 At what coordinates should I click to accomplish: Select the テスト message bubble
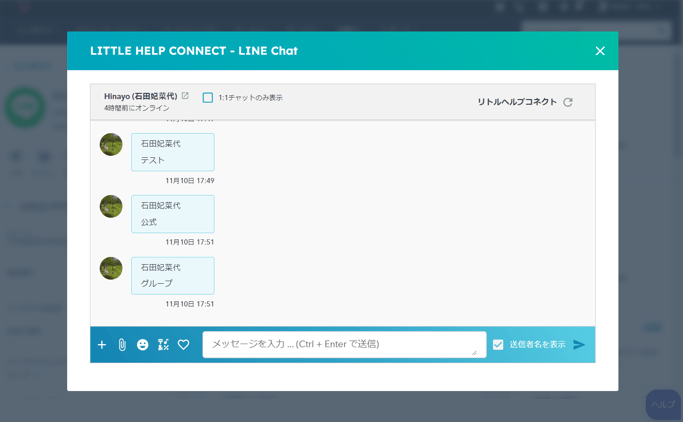tap(172, 152)
